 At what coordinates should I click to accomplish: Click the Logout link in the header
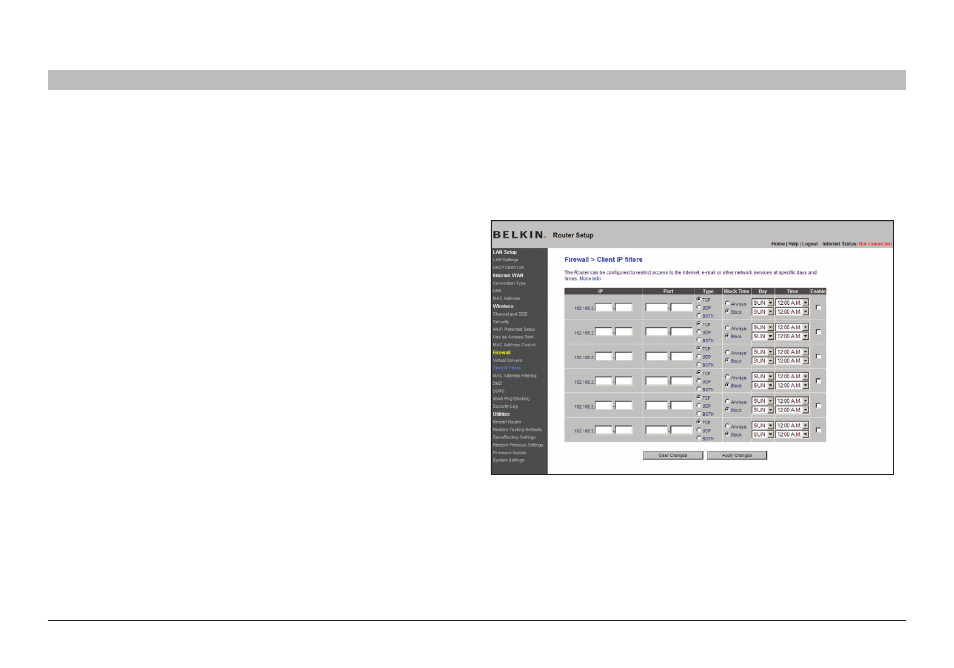[x=810, y=244]
